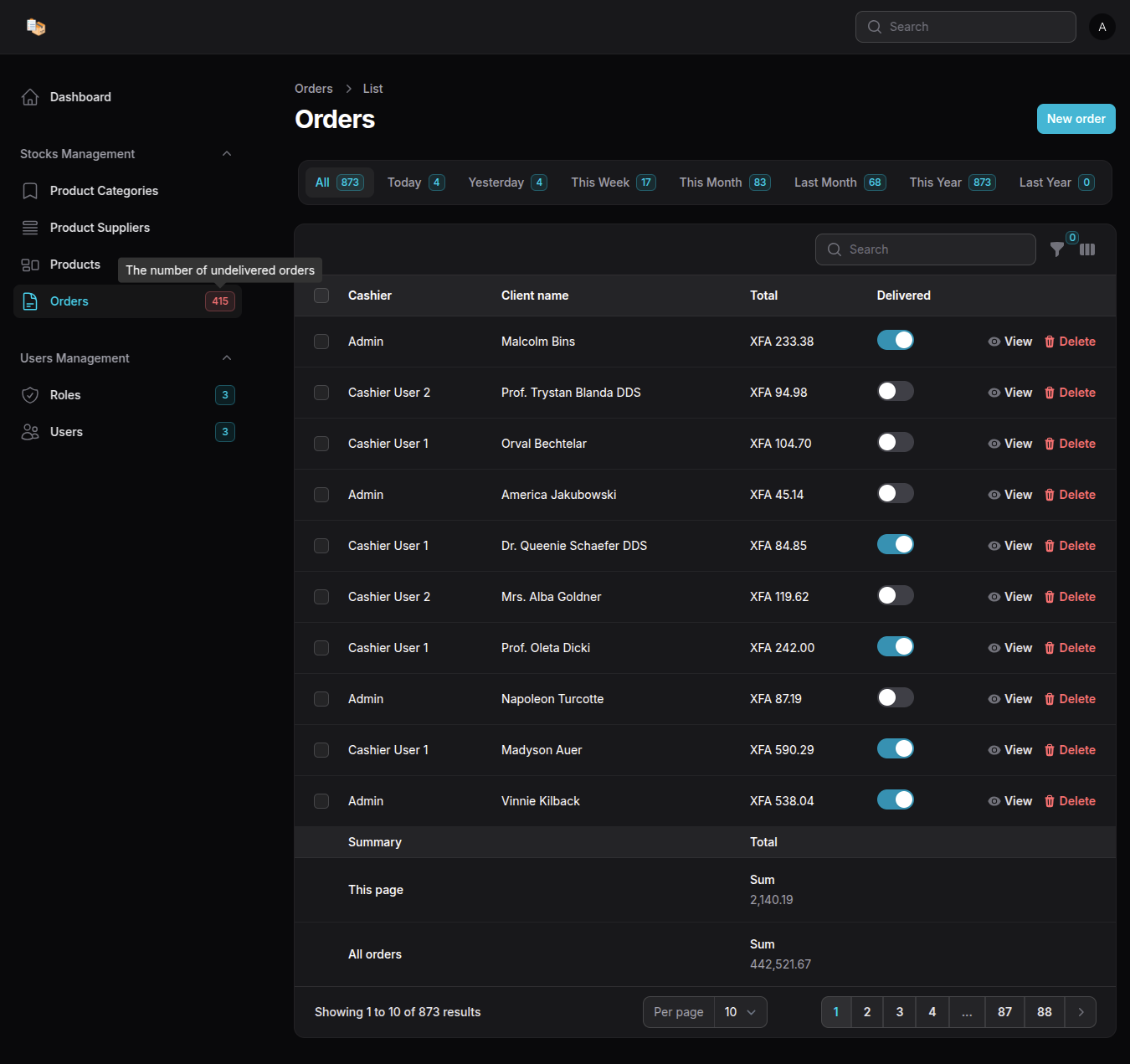Collapse the Stocks Management section
Screen dimensions: 1130x1064
coord(227,154)
